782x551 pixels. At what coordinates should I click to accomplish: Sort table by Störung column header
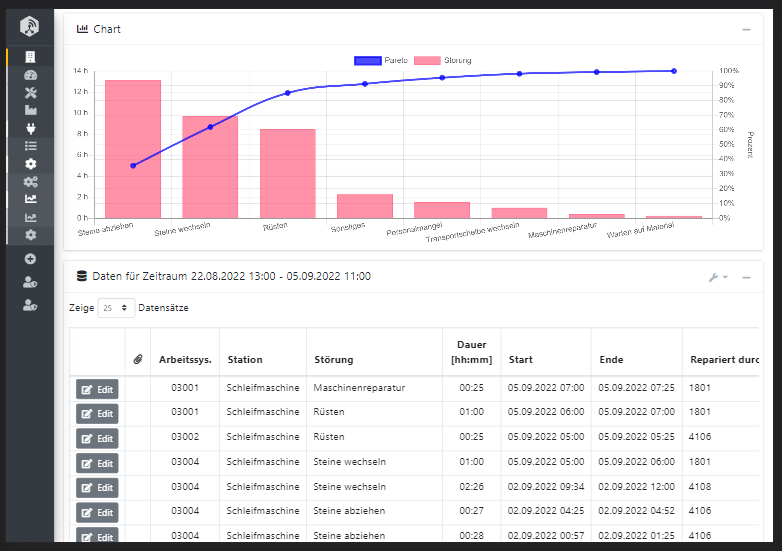[x=333, y=360]
